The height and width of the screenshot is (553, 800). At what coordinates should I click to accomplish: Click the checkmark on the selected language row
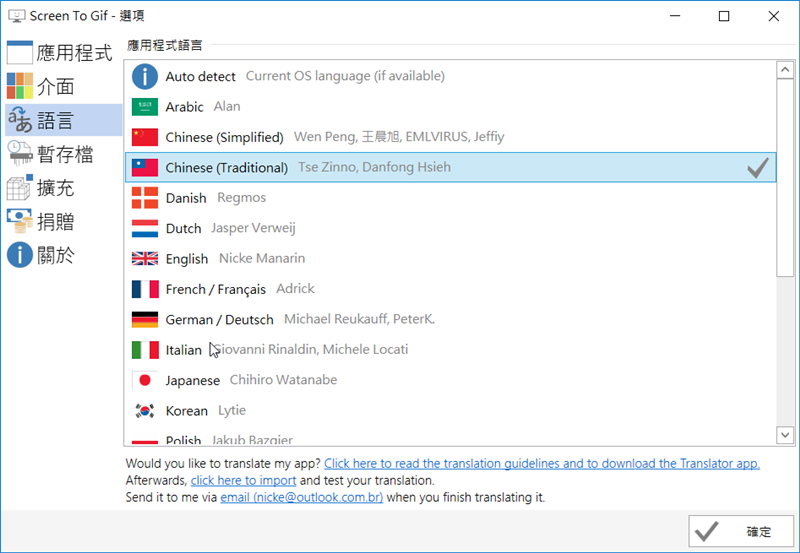coord(758,168)
